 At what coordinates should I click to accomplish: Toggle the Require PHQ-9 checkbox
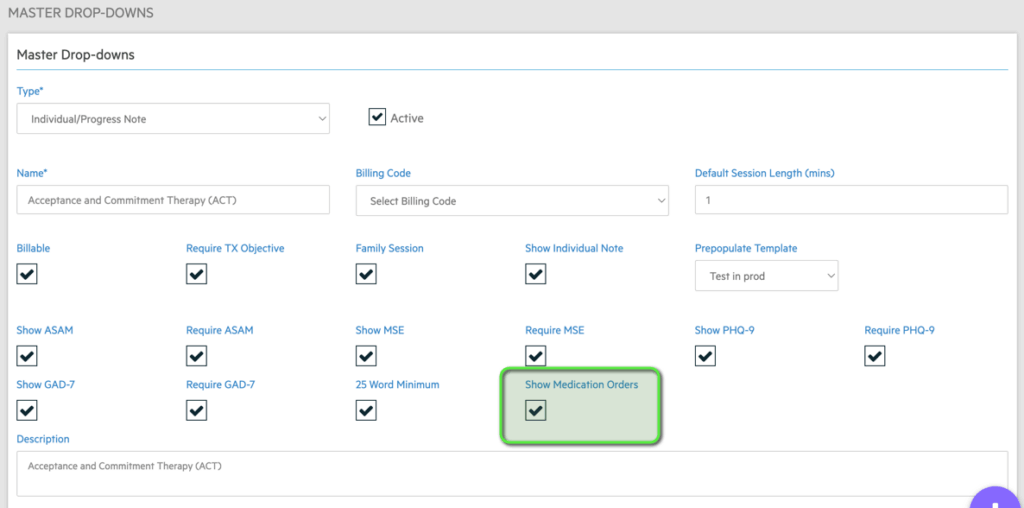coord(875,356)
